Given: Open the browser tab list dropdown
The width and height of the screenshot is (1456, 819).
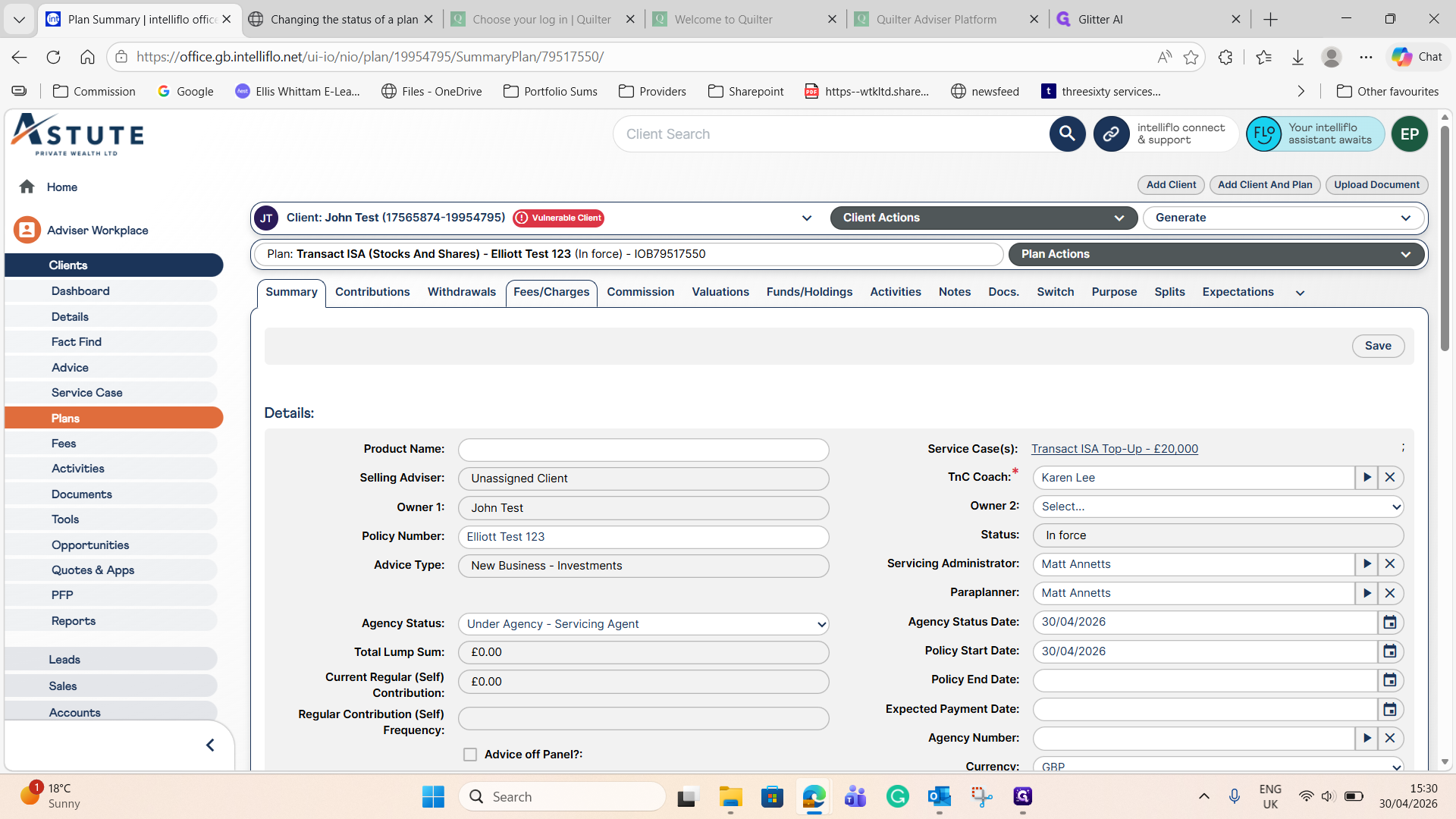Looking at the screenshot, I should (19, 19).
